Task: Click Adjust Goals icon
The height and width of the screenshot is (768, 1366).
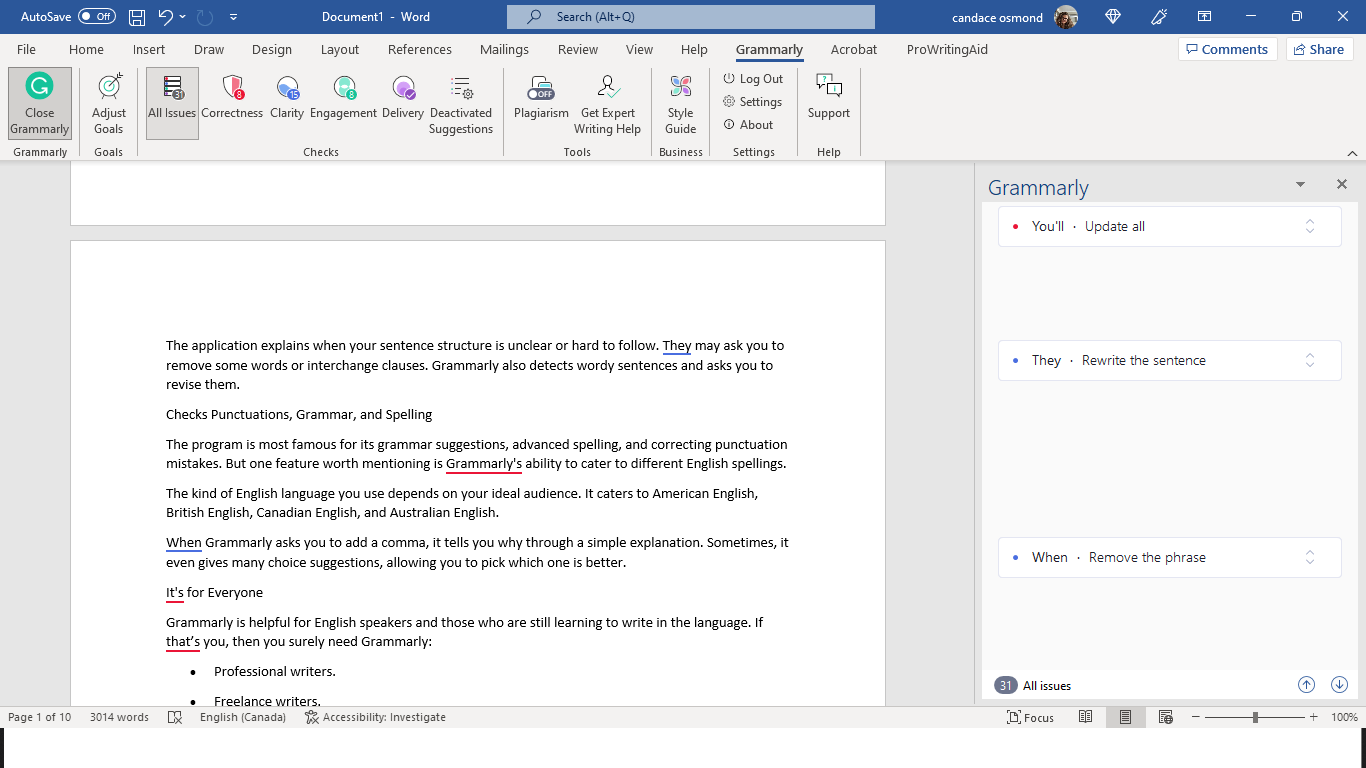Action: click(109, 89)
